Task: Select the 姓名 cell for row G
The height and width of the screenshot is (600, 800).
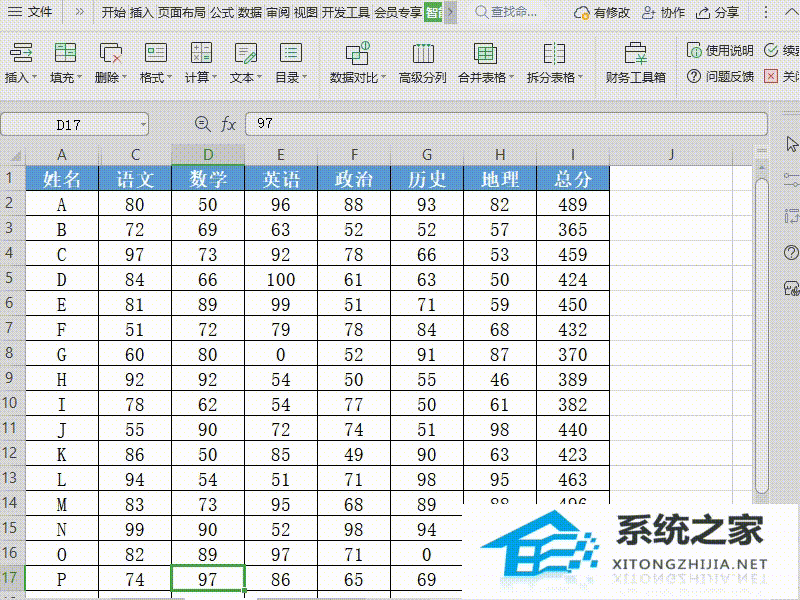Action: (62, 354)
